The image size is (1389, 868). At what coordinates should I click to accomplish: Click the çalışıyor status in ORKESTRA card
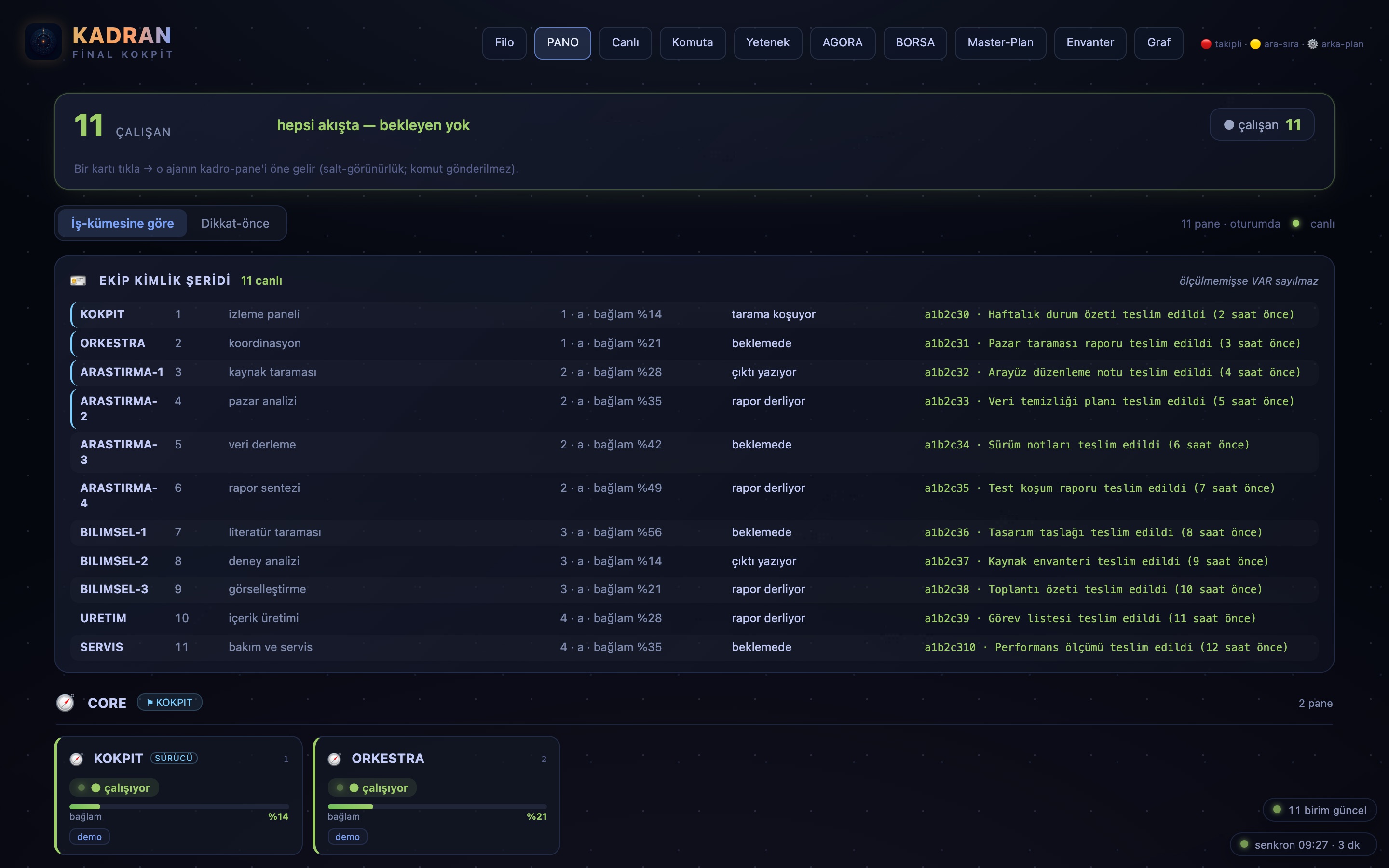click(x=372, y=787)
